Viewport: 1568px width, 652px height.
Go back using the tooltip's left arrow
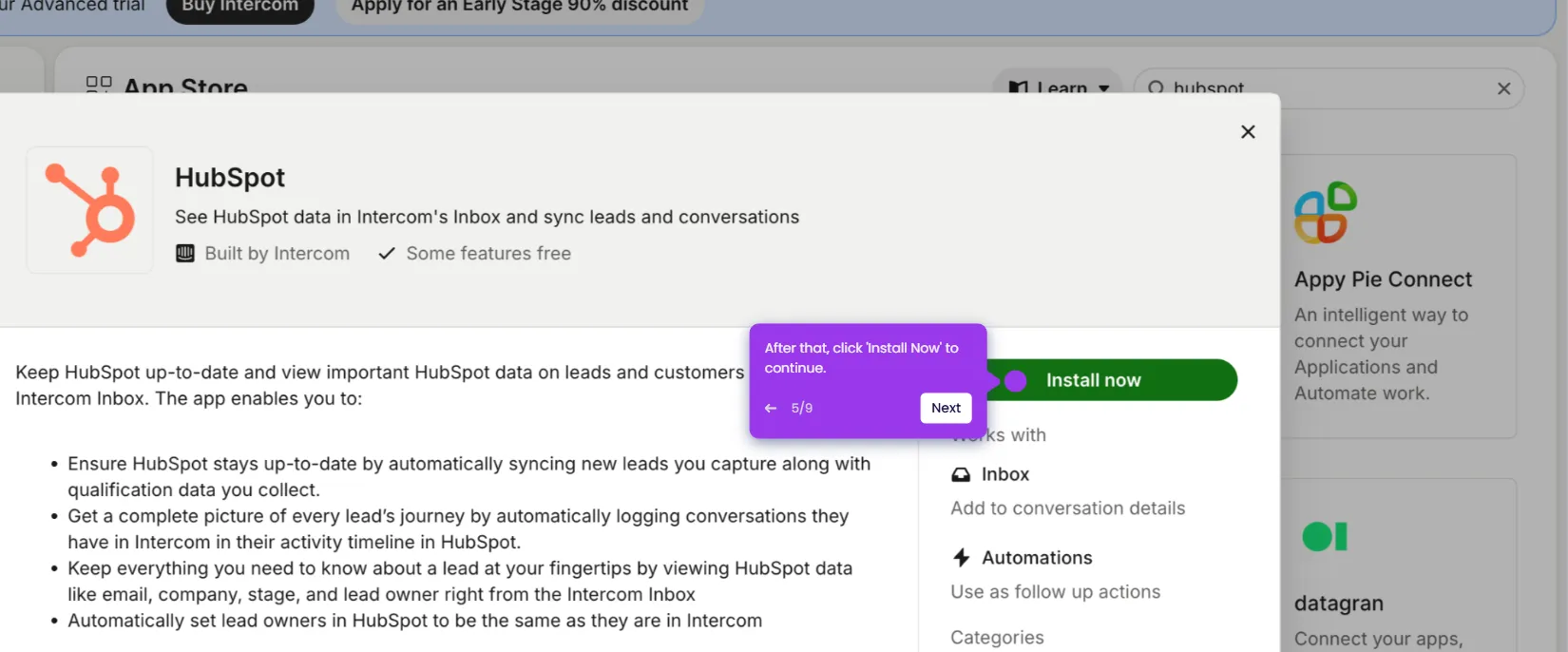[771, 408]
